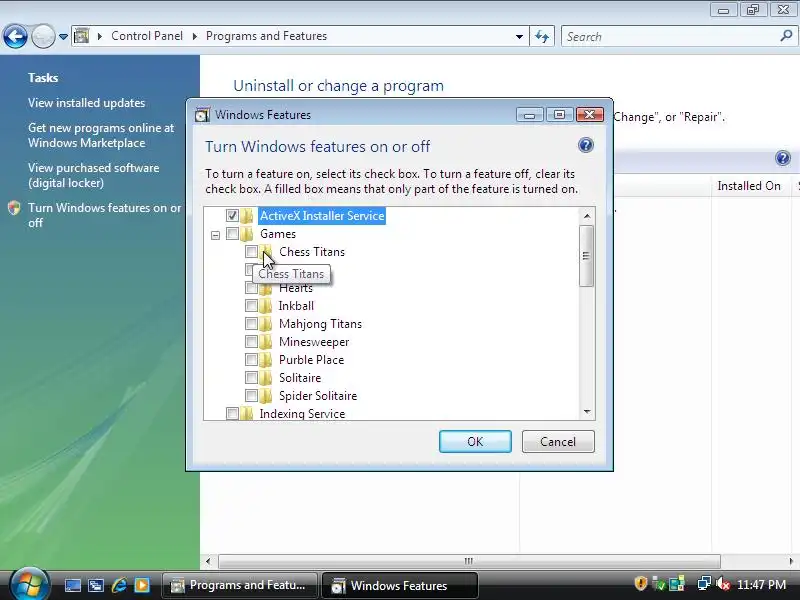Enable the Chess Titans checkbox
The width and height of the screenshot is (800, 600).
(x=251, y=252)
